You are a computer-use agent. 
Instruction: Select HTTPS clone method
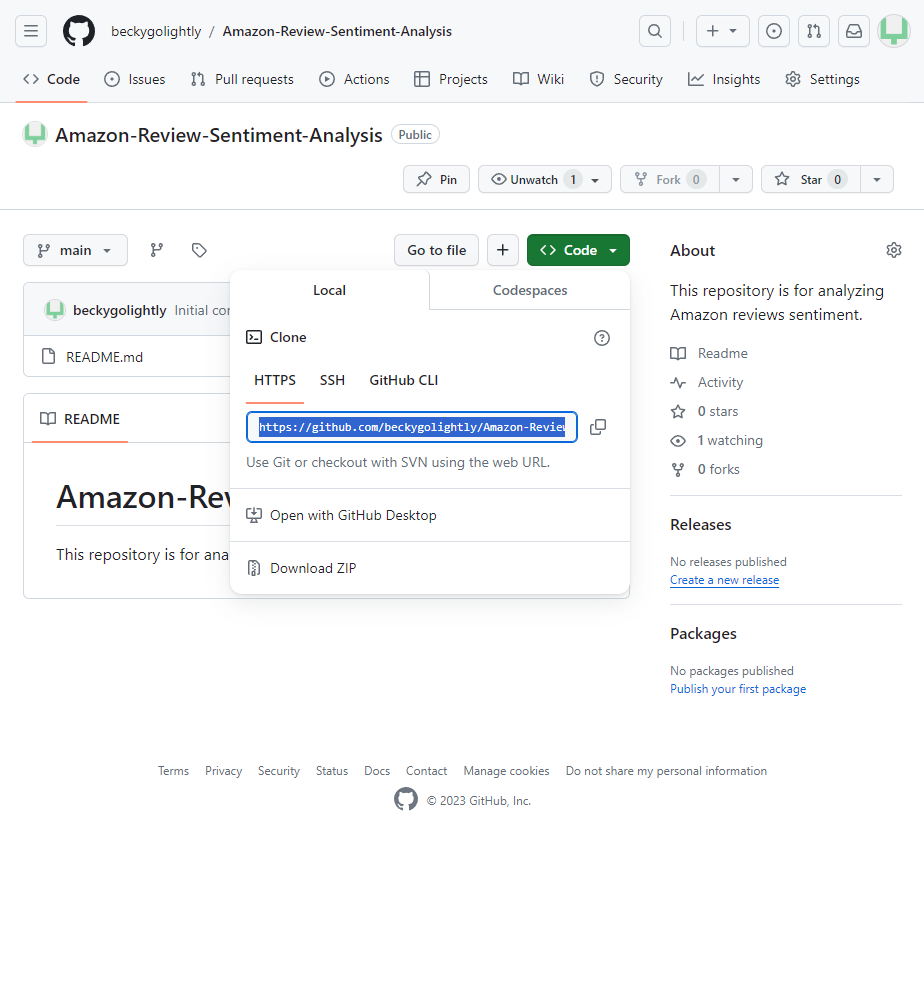click(x=275, y=380)
